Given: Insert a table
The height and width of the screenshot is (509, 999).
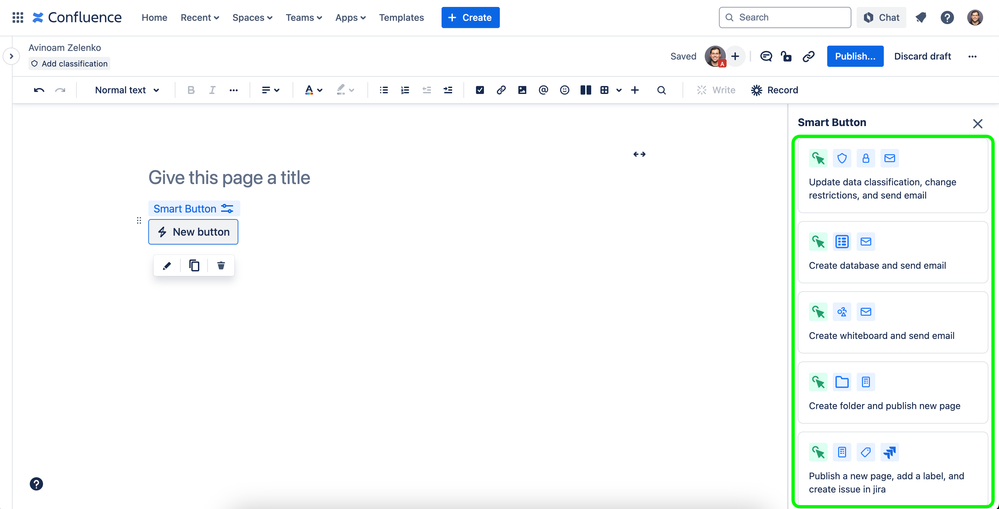Looking at the screenshot, I should (x=604, y=90).
